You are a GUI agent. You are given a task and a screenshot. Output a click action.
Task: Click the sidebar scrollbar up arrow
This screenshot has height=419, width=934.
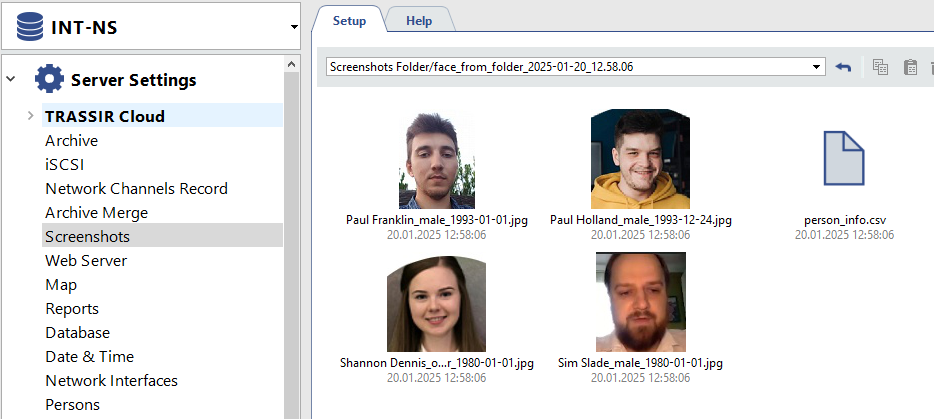pyautogui.click(x=291, y=64)
